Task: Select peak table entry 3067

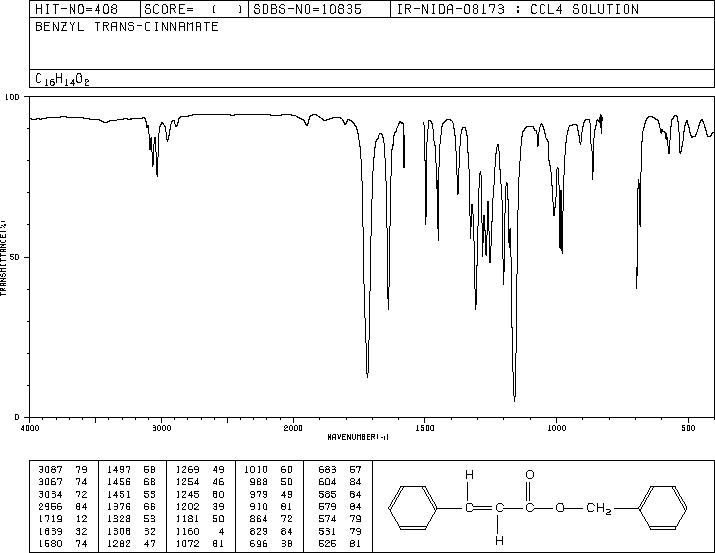Action: click(x=50, y=482)
